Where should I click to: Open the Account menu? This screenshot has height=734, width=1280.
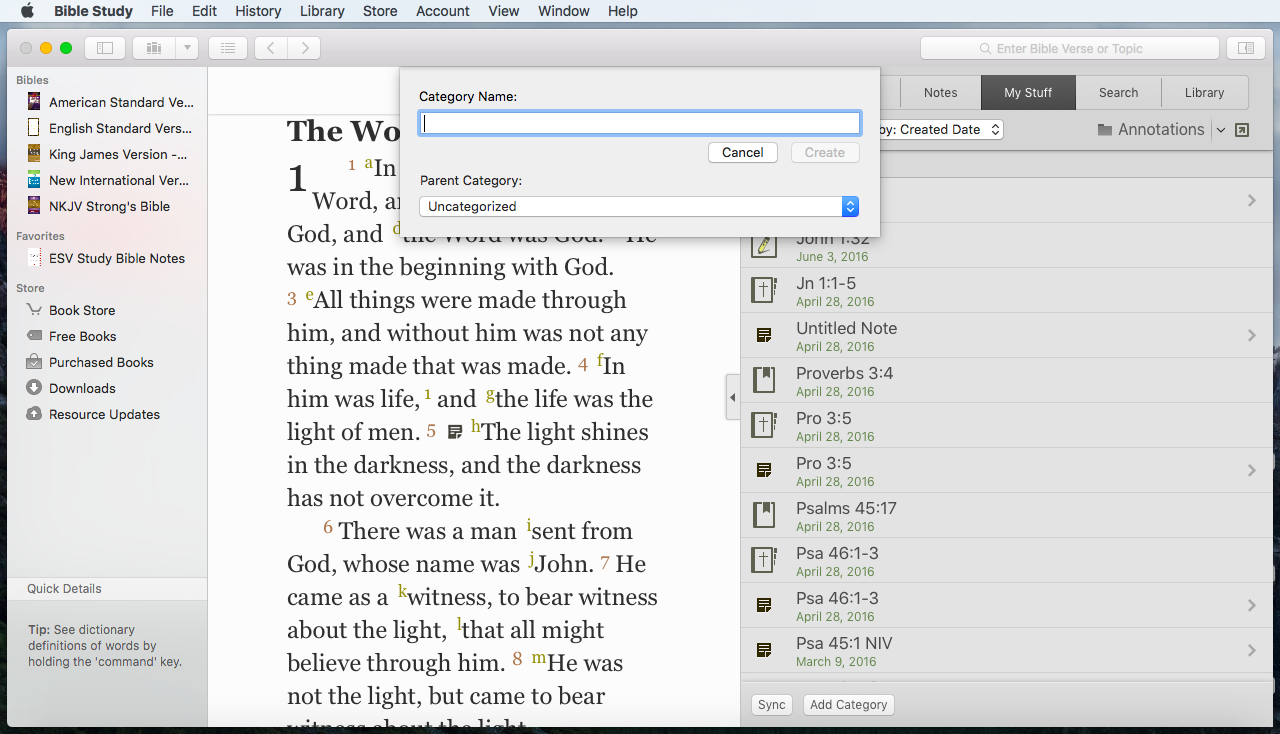[442, 11]
